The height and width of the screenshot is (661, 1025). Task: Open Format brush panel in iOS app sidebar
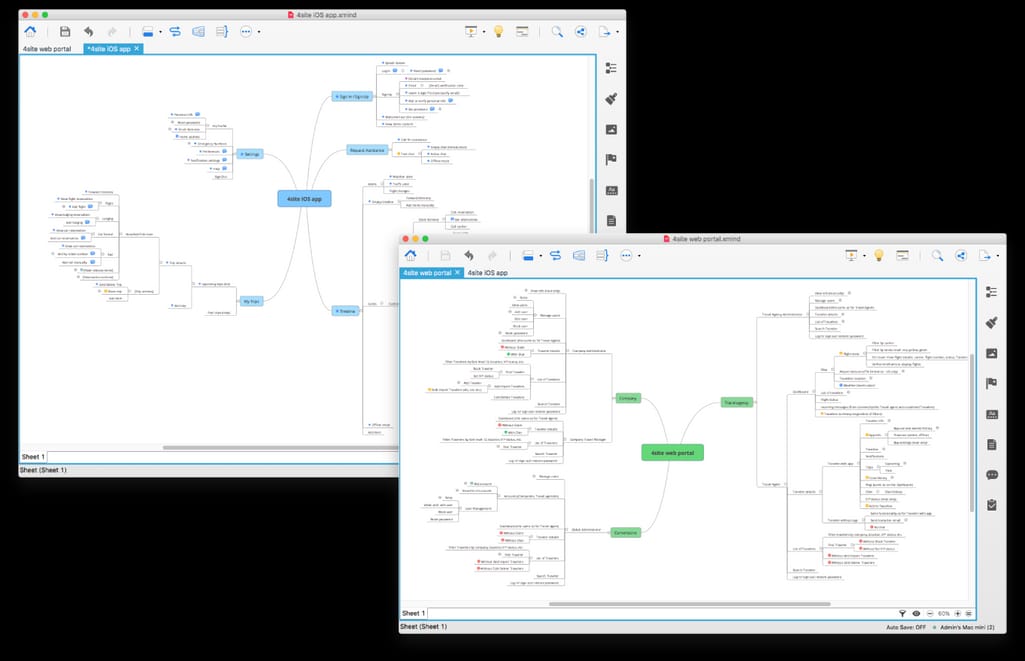[611, 99]
